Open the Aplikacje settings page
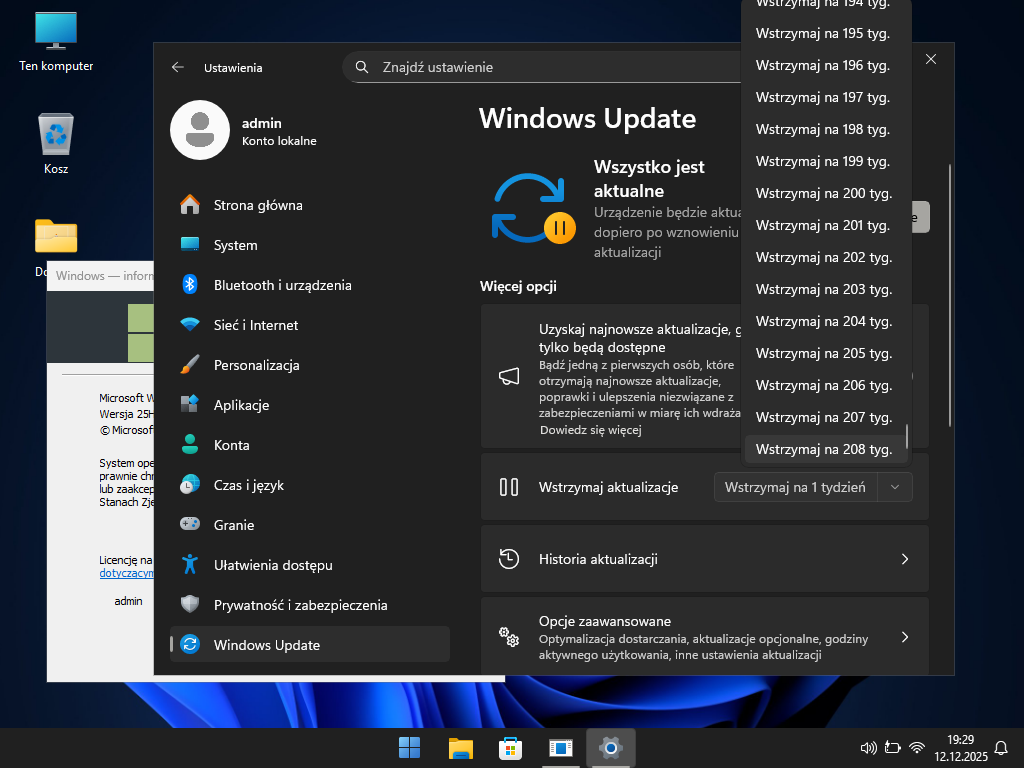 (241, 405)
